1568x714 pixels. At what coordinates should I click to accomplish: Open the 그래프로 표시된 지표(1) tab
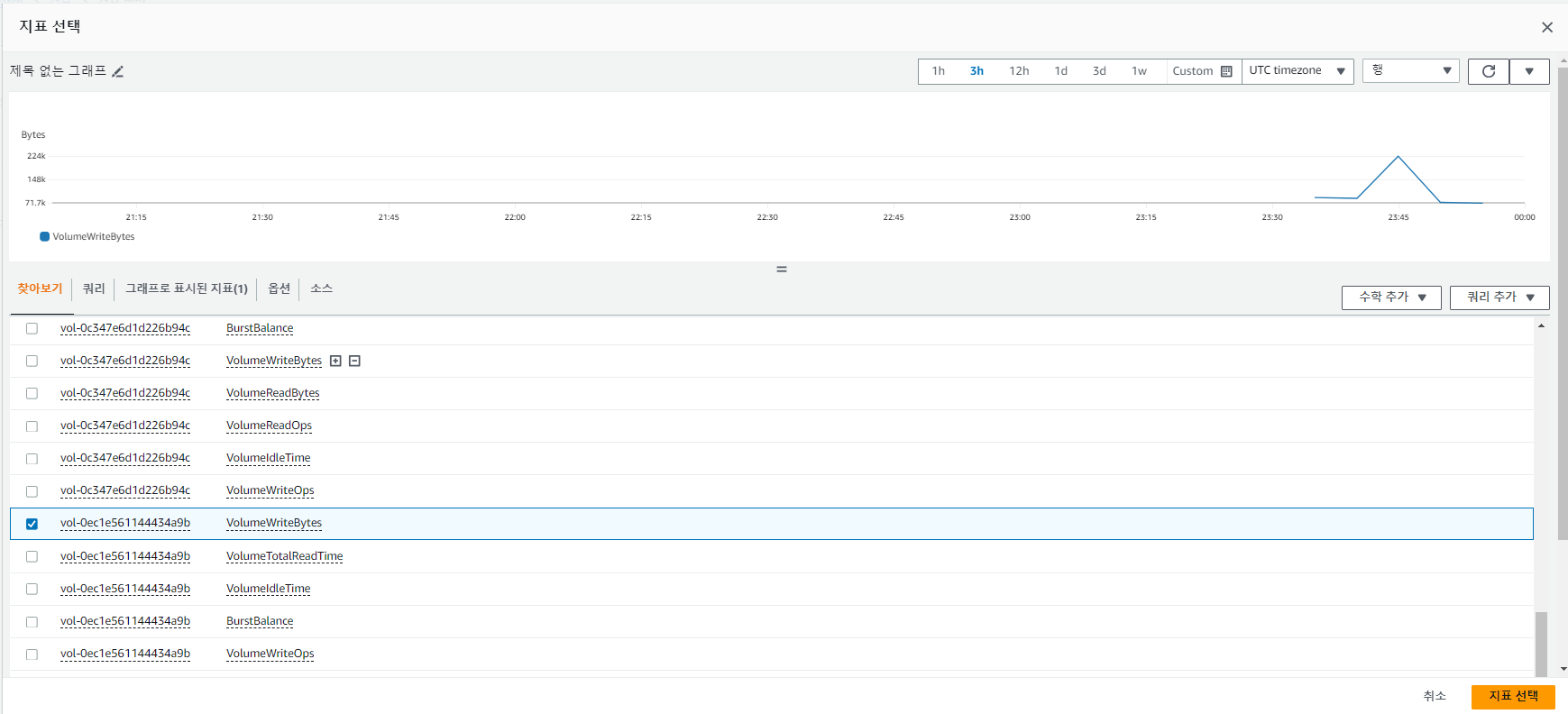(x=186, y=288)
